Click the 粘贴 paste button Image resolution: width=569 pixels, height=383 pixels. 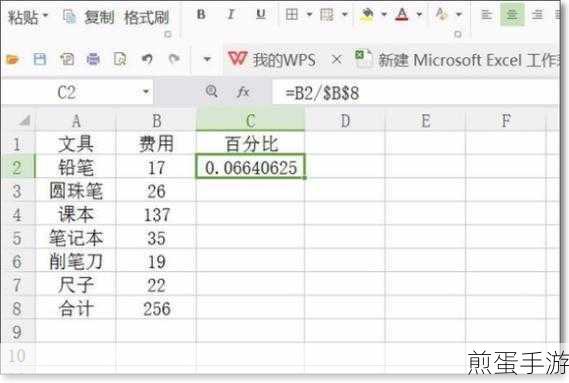click(23, 17)
